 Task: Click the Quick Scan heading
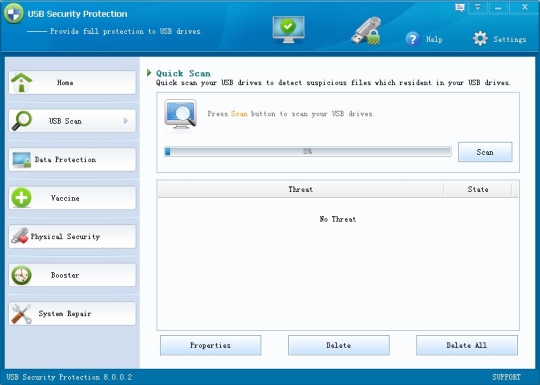(183, 73)
